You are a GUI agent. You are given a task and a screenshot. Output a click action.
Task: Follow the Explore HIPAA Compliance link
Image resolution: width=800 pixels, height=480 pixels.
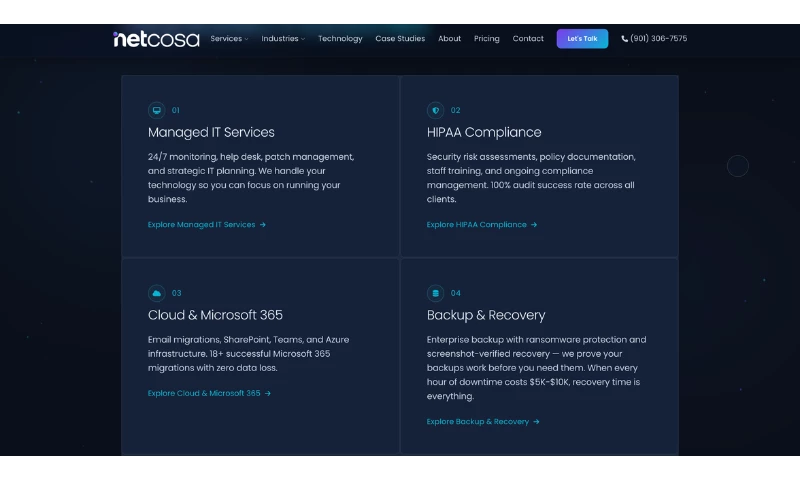point(482,225)
